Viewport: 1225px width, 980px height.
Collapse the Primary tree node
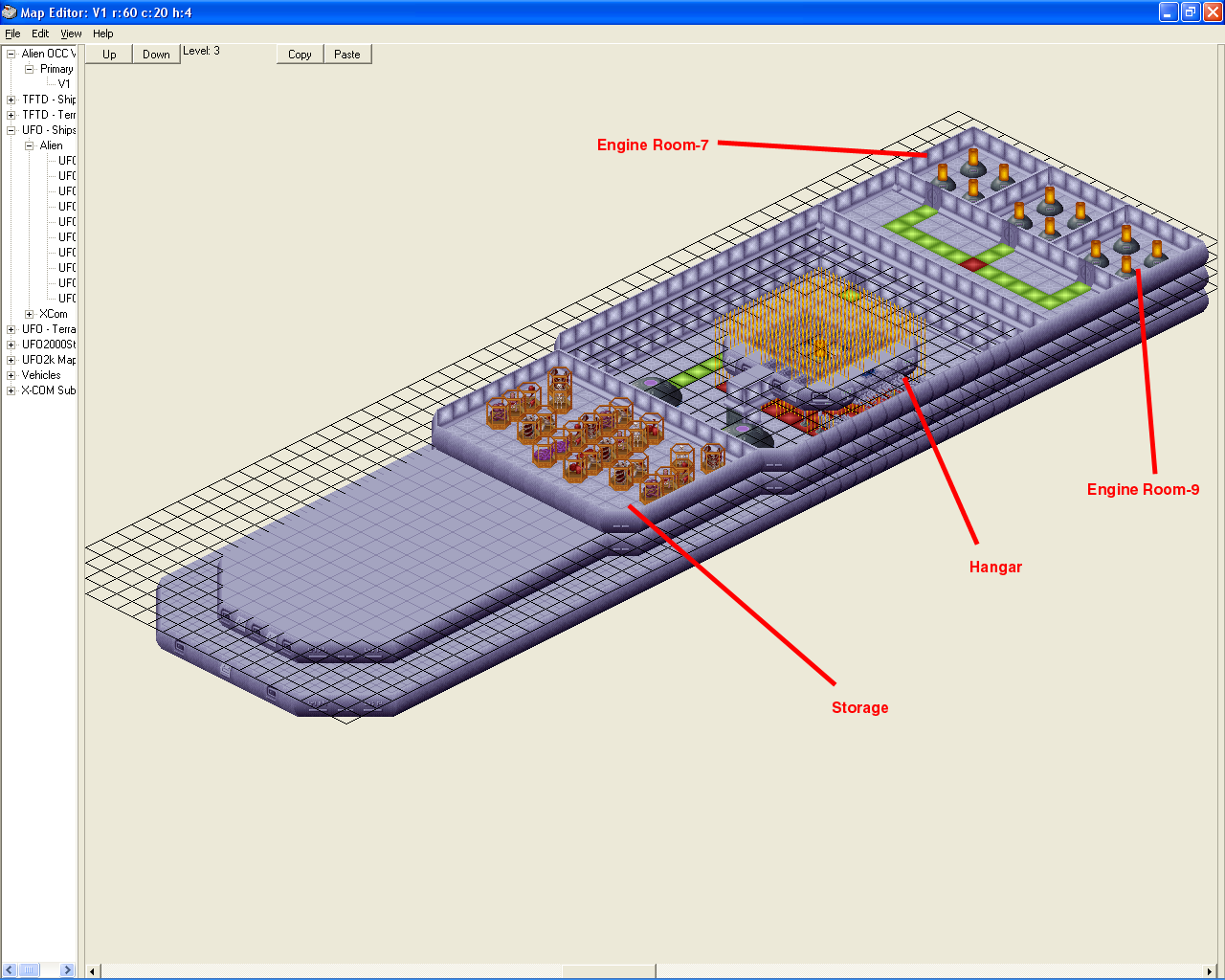click(x=29, y=69)
